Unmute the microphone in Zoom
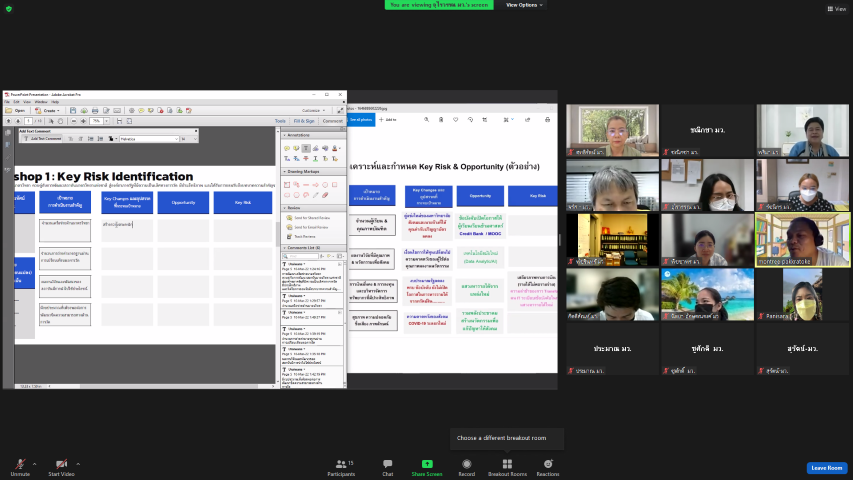 point(19,465)
